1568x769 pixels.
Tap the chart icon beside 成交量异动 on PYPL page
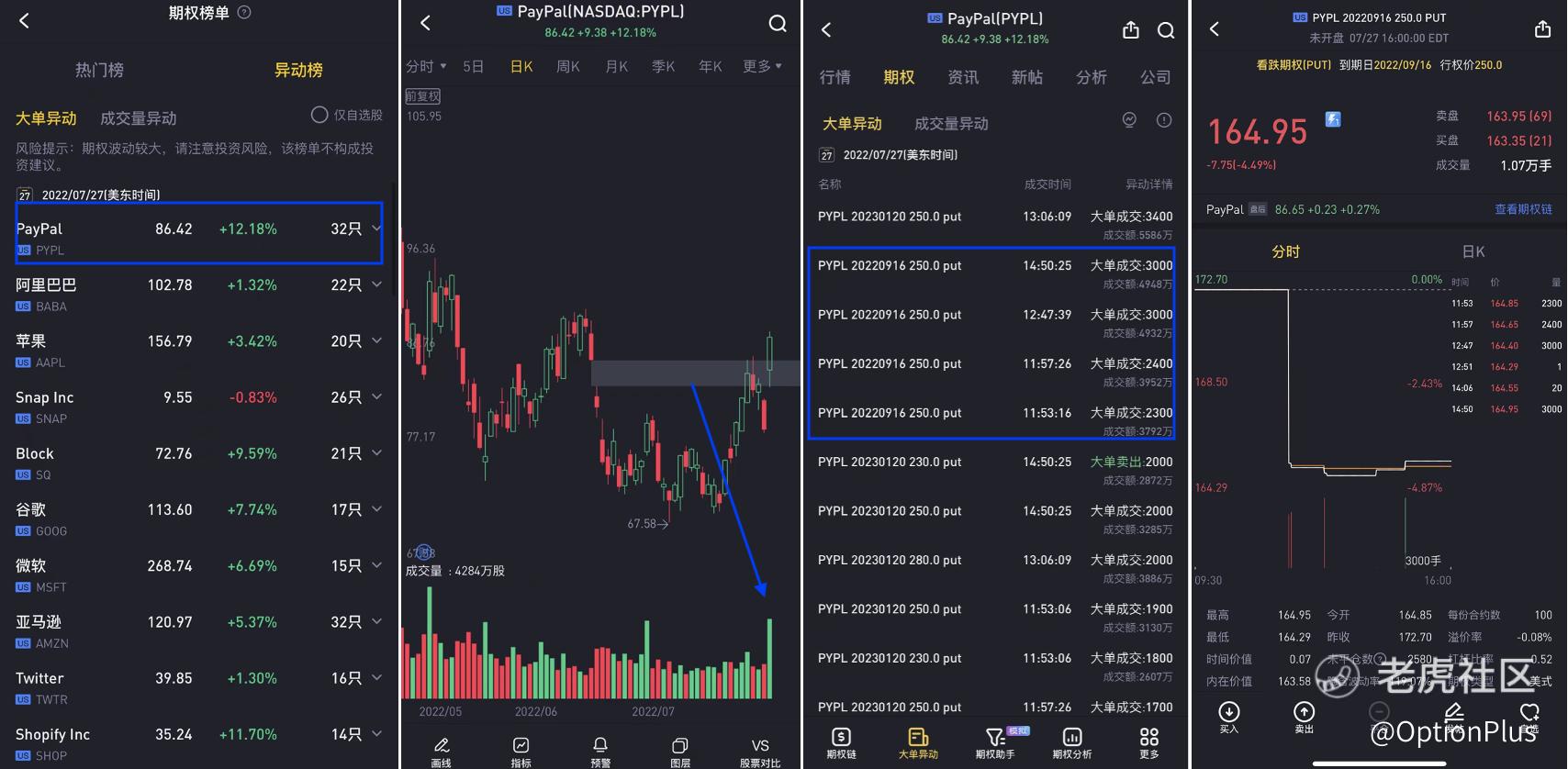[1129, 120]
